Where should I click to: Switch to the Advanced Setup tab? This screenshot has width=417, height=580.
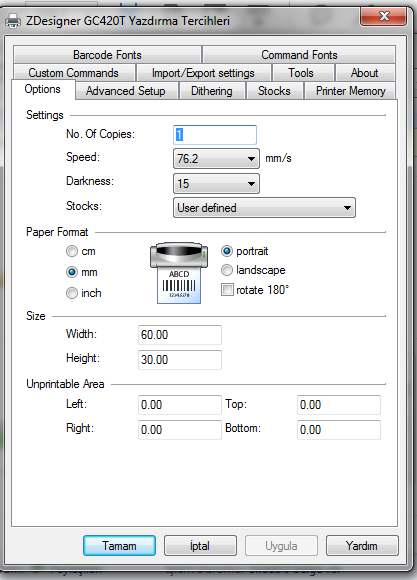point(126,91)
